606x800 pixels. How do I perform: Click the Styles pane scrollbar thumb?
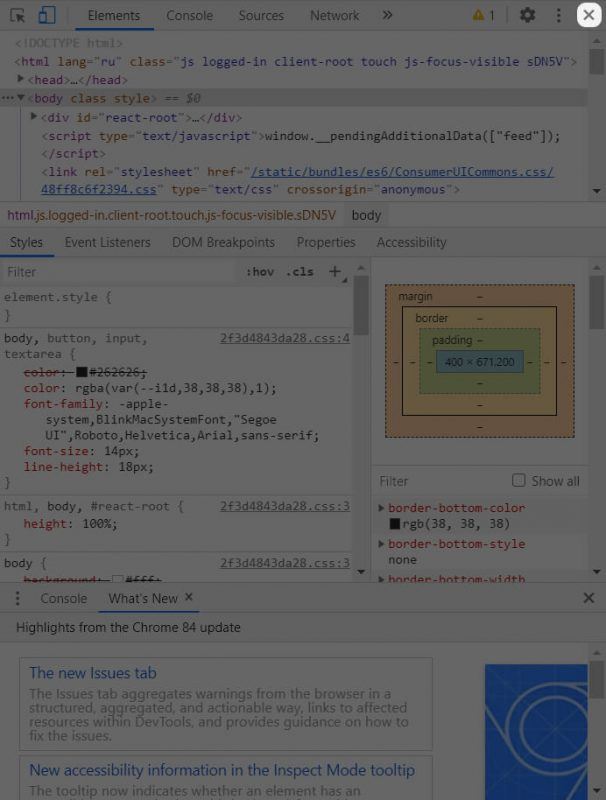click(361, 305)
